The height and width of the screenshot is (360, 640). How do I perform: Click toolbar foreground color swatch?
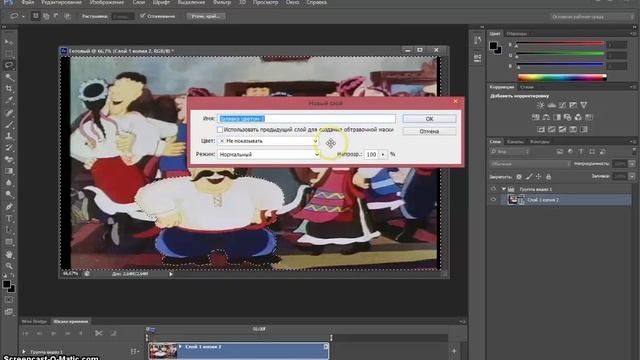[6, 284]
